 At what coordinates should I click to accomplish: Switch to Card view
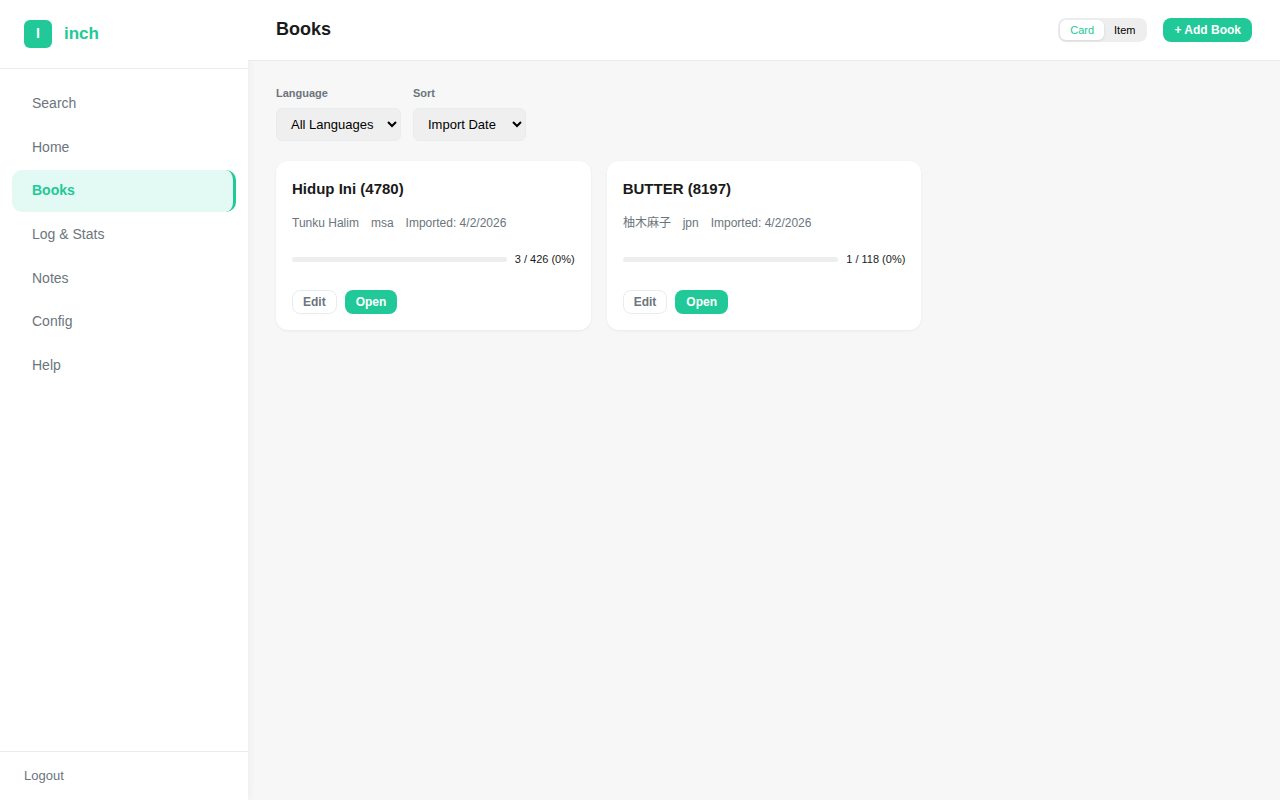pos(1082,30)
